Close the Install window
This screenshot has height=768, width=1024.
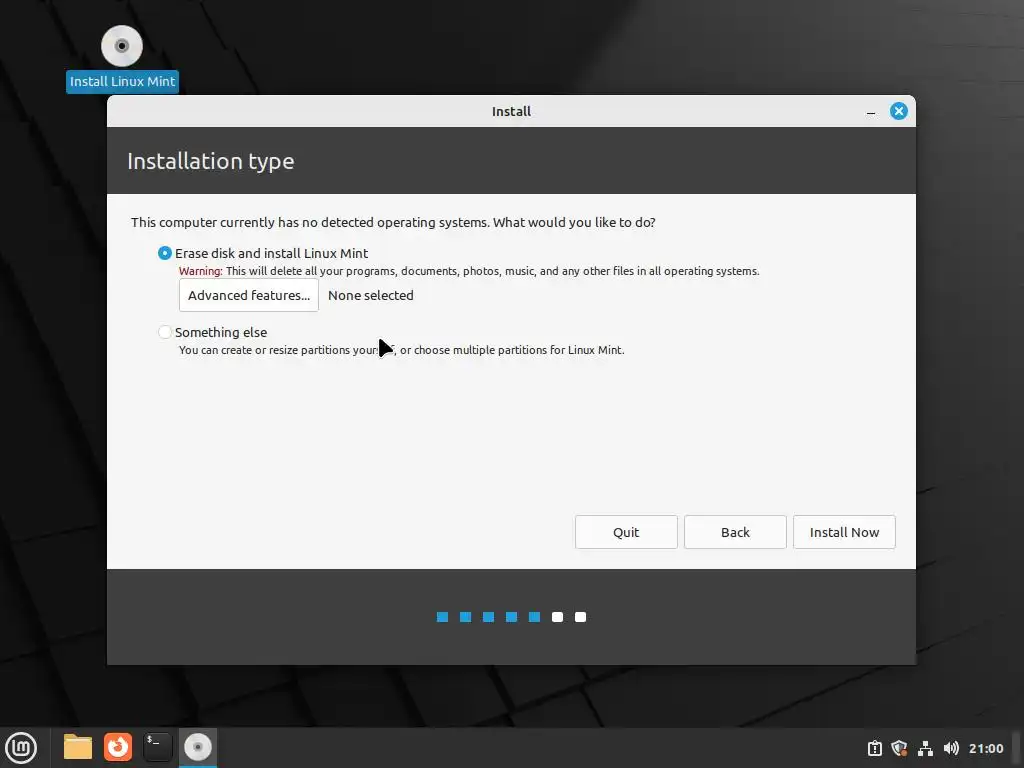(899, 111)
